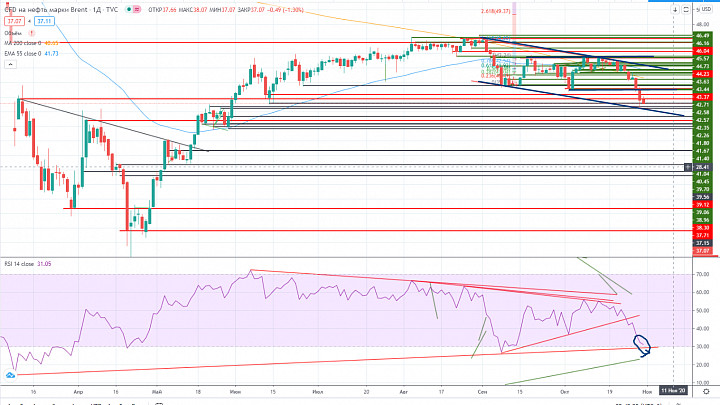Click the blue buy price 37.11 button
This screenshot has height=405, width=720.
44,21
